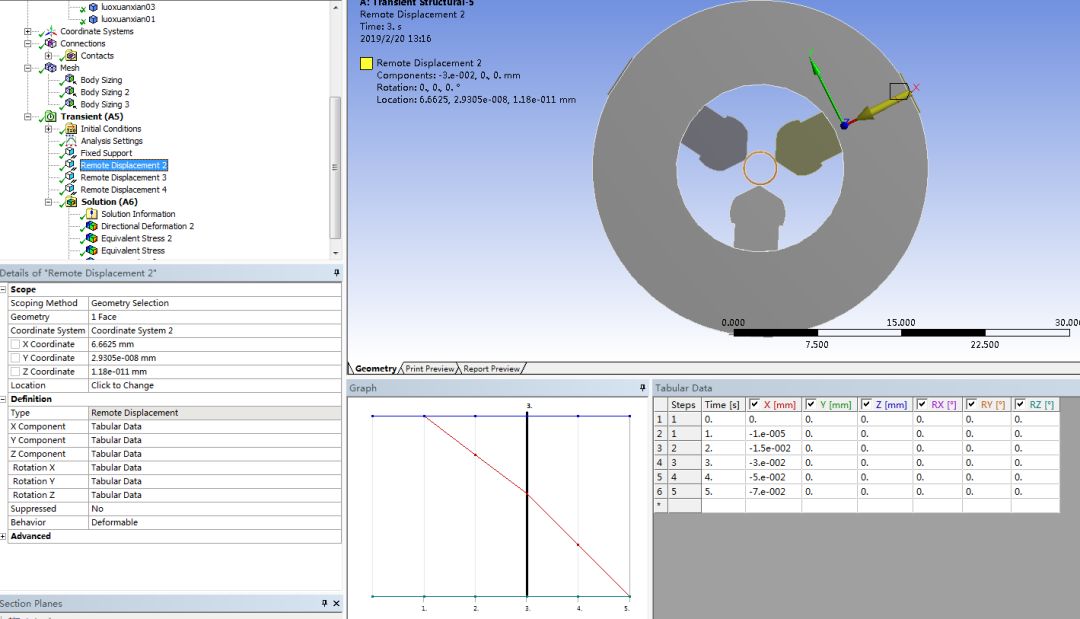Click the black time marker in graph
This screenshot has width=1080, height=619.
[527, 503]
